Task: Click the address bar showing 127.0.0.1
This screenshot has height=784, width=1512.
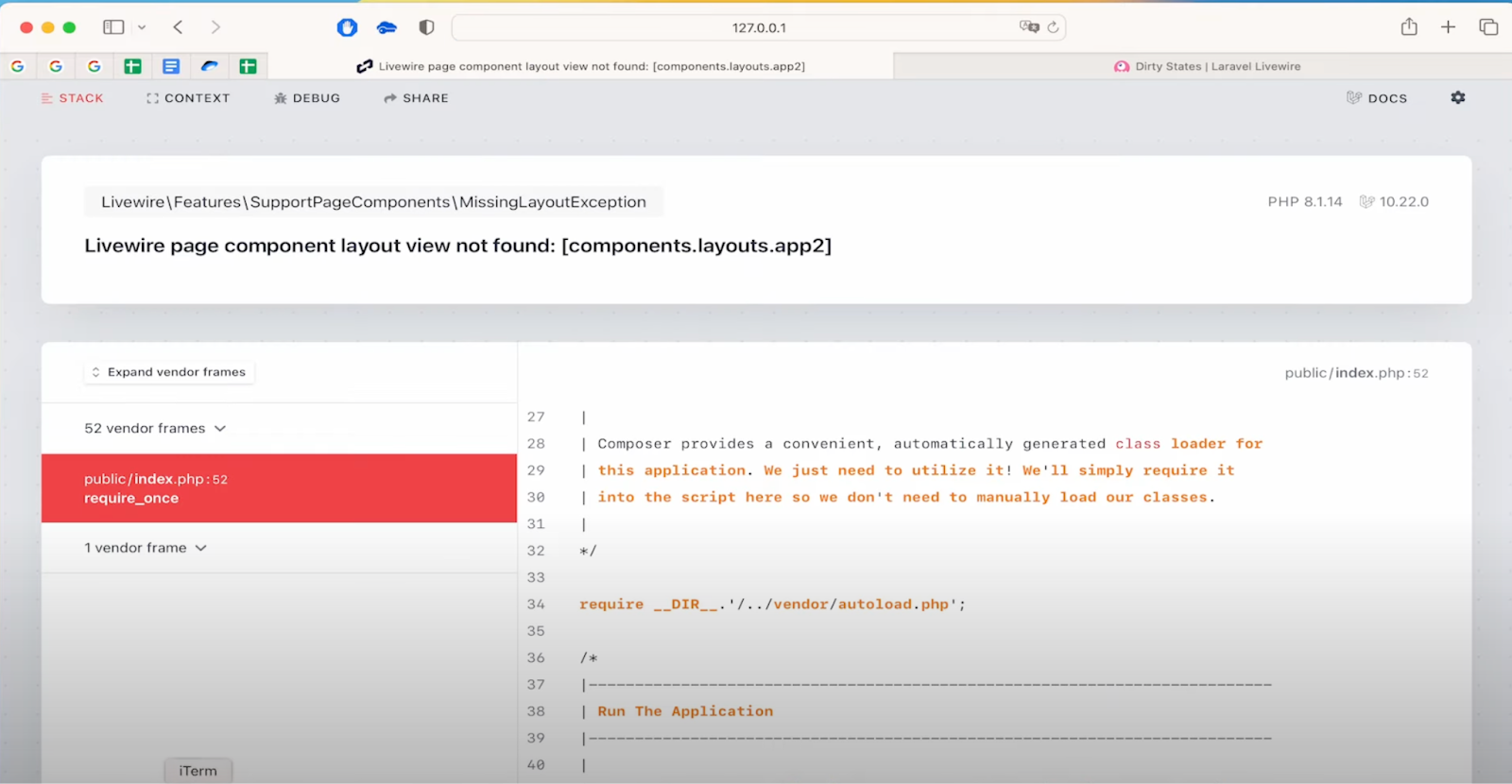Action: coord(759,27)
